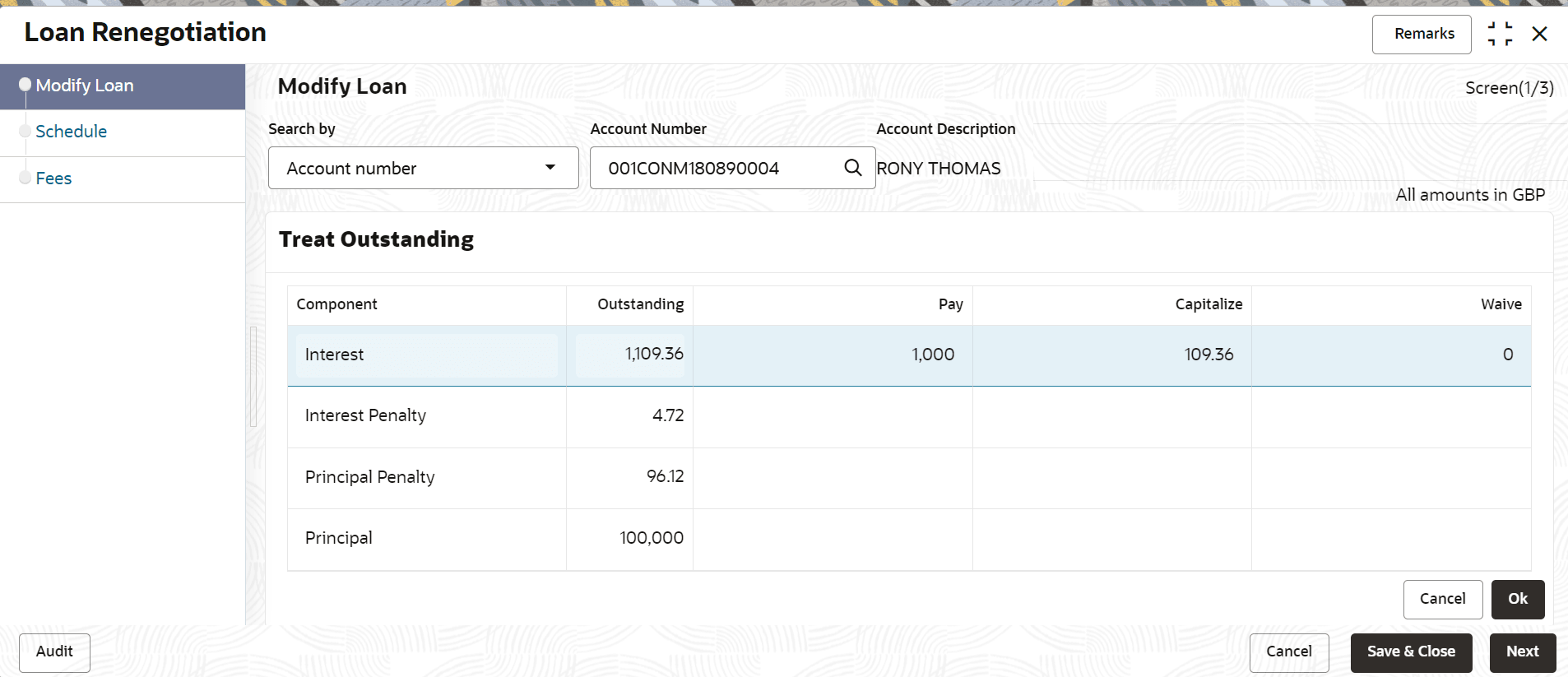Switch to the Fees step

point(53,179)
